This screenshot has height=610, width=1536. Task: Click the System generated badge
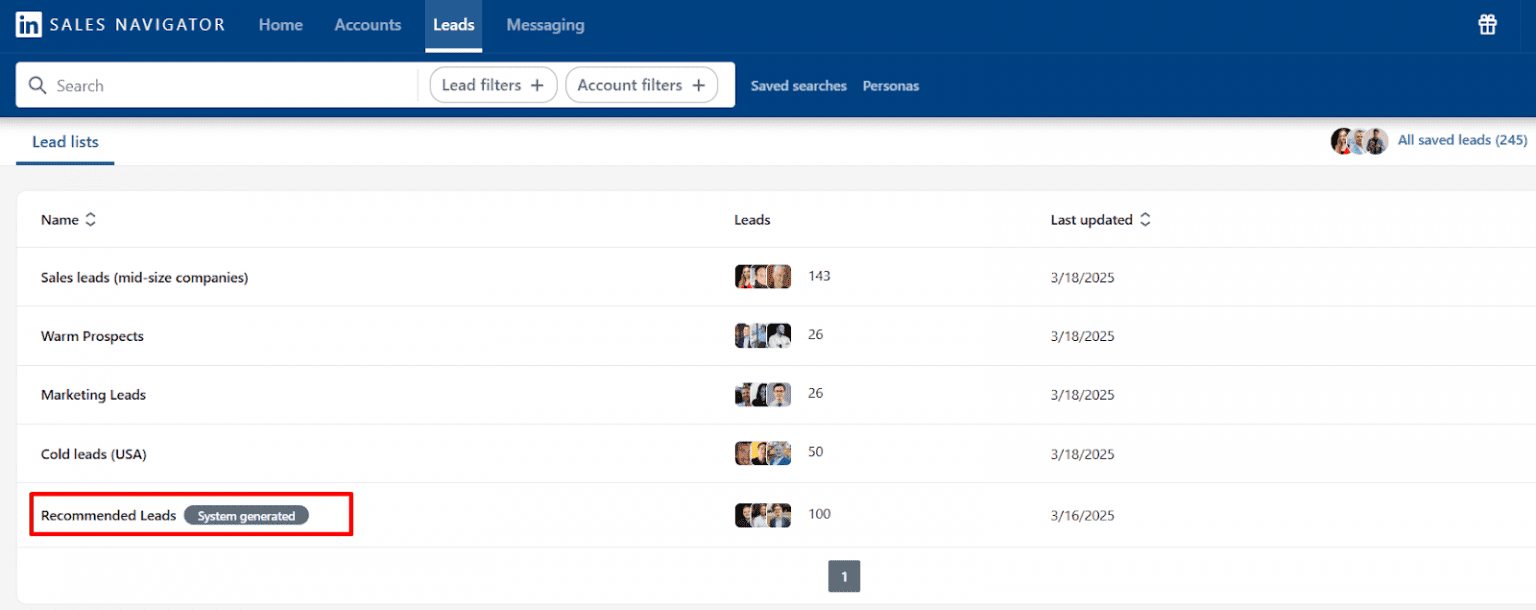pos(246,516)
